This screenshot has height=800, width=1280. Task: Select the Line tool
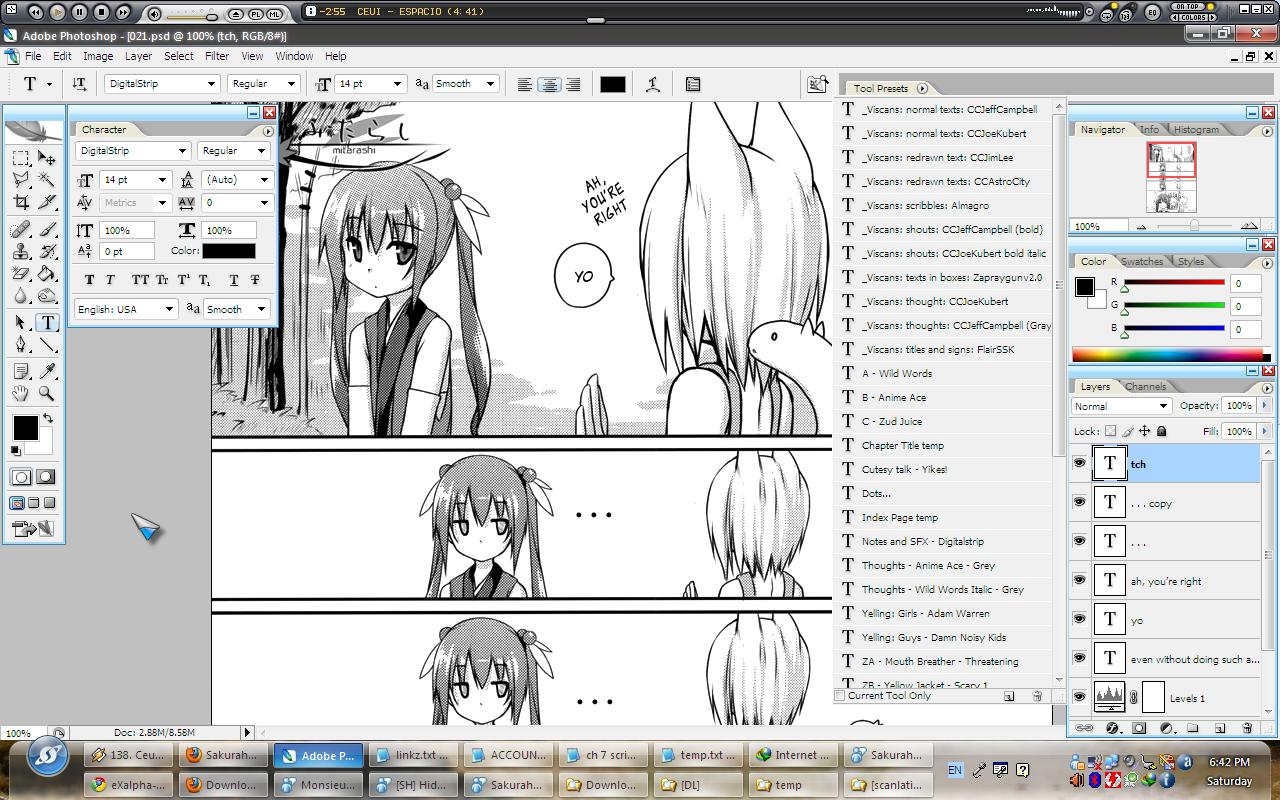click(x=47, y=345)
